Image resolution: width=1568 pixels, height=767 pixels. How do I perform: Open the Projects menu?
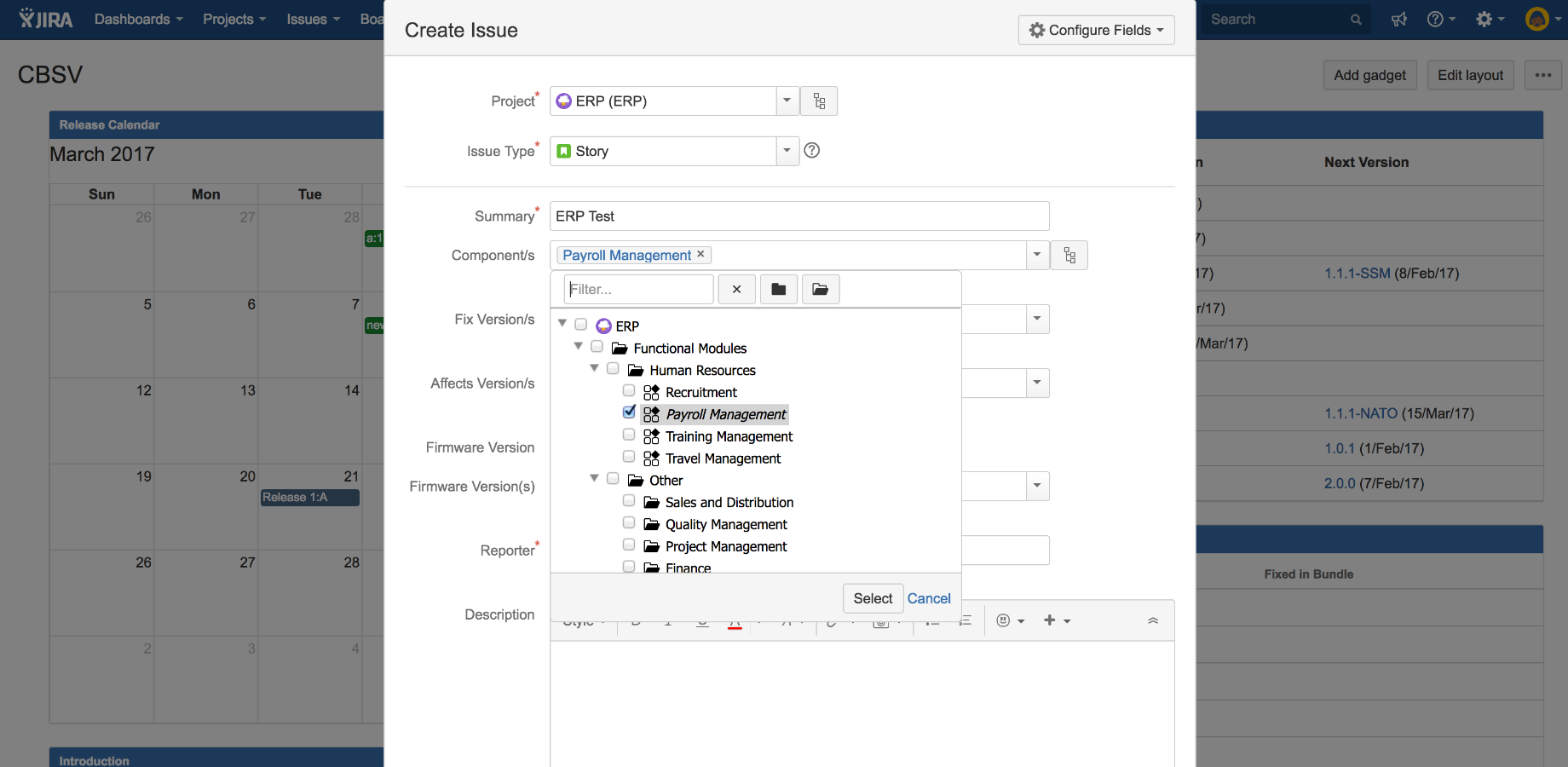[234, 20]
